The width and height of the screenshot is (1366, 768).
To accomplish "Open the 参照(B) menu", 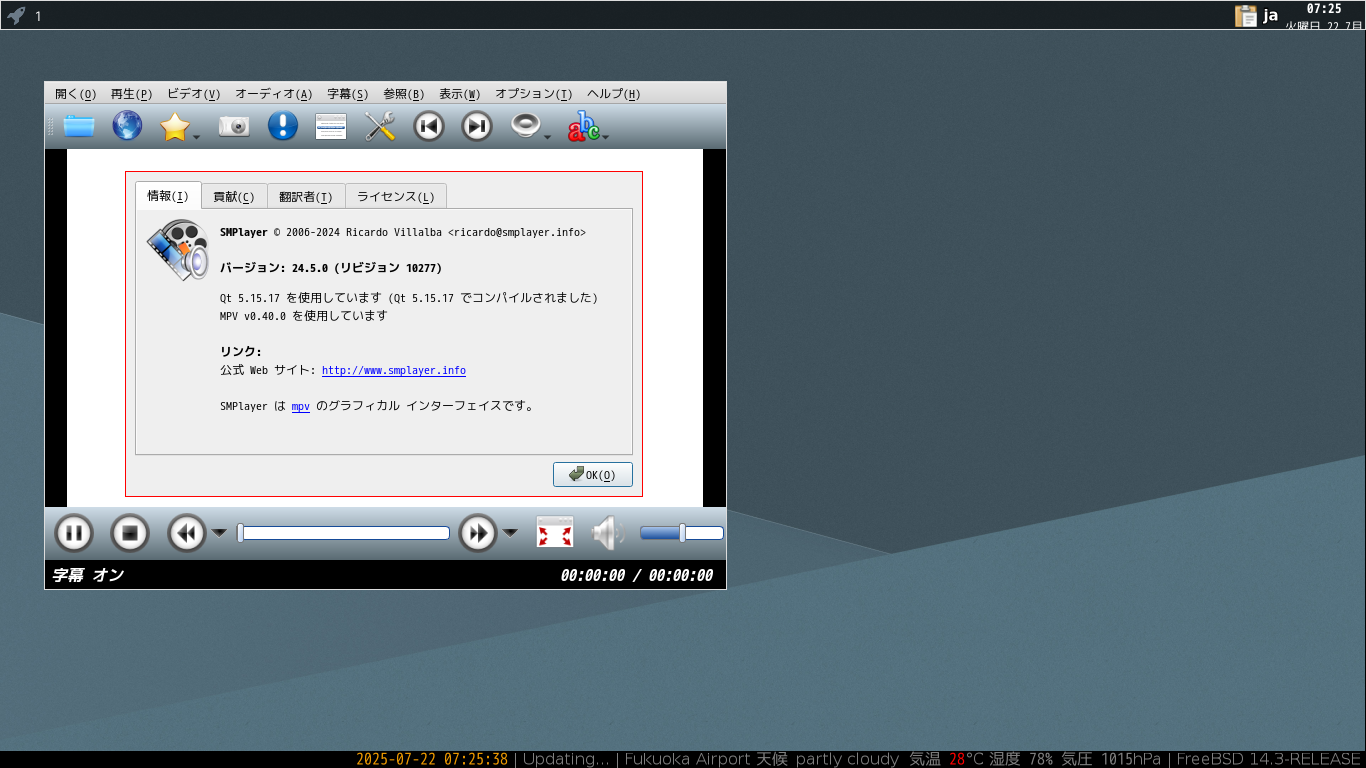I will pyautogui.click(x=404, y=94).
